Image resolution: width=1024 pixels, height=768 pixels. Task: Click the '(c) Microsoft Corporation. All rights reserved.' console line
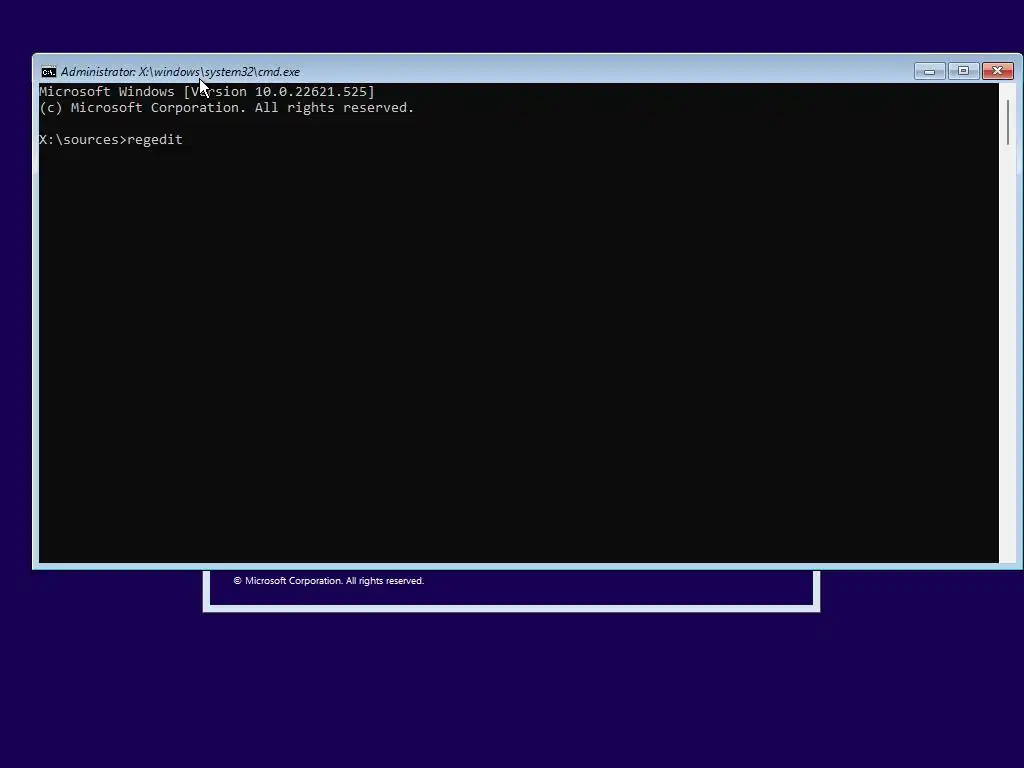click(x=227, y=108)
